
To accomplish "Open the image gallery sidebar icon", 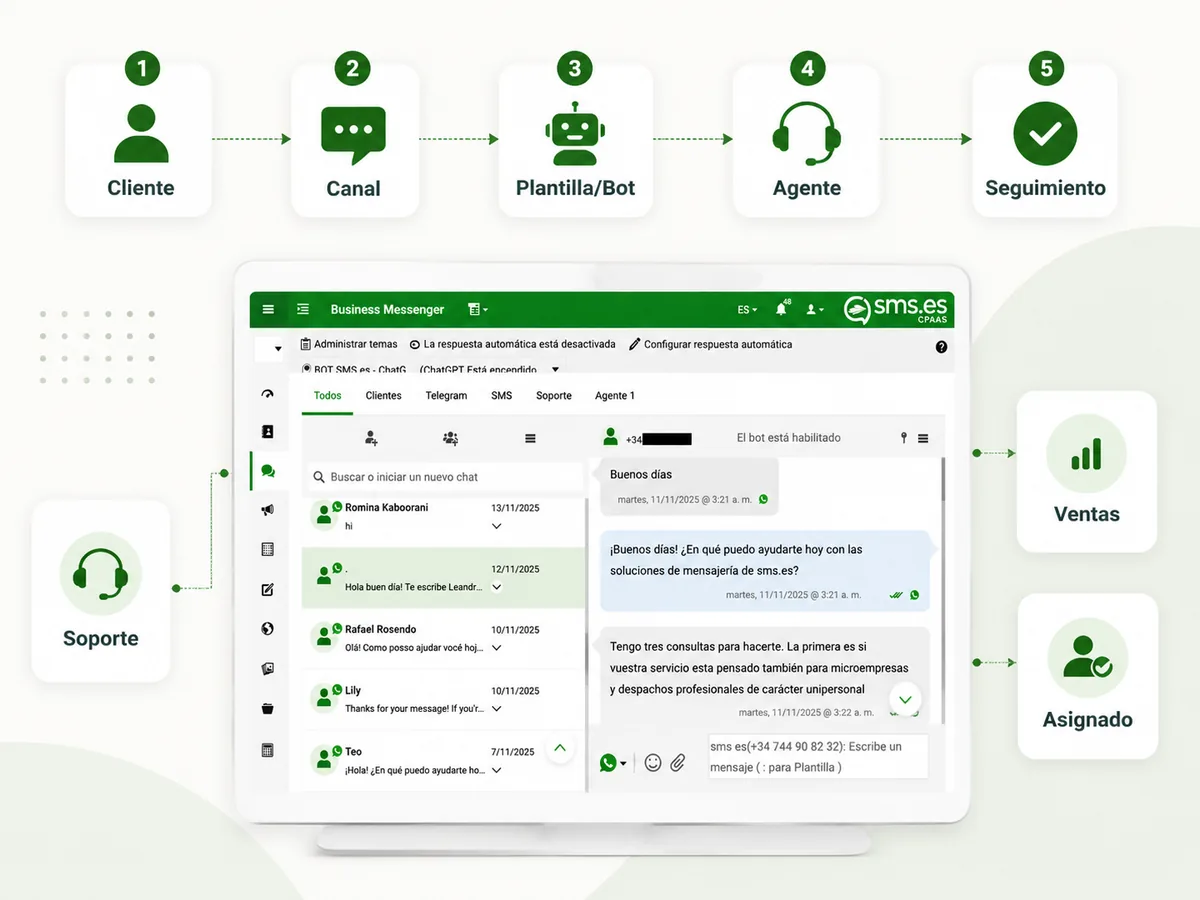I will [x=267, y=669].
